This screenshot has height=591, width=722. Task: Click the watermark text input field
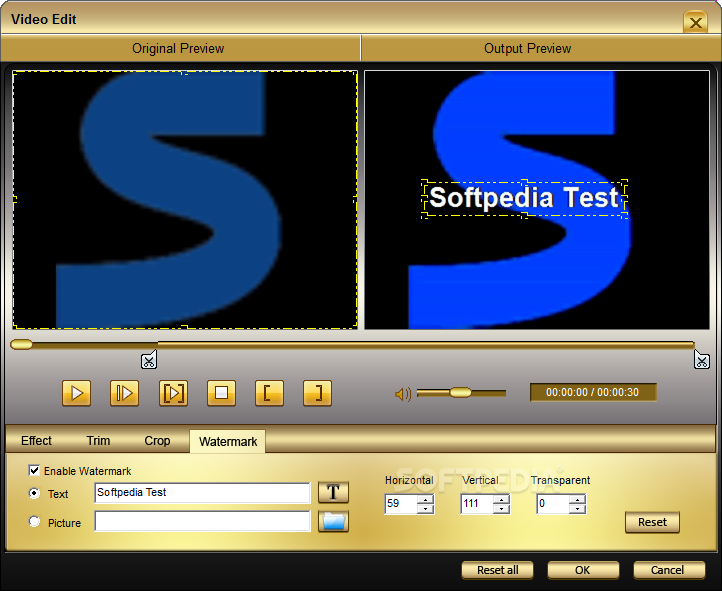[x=203, y=492]
